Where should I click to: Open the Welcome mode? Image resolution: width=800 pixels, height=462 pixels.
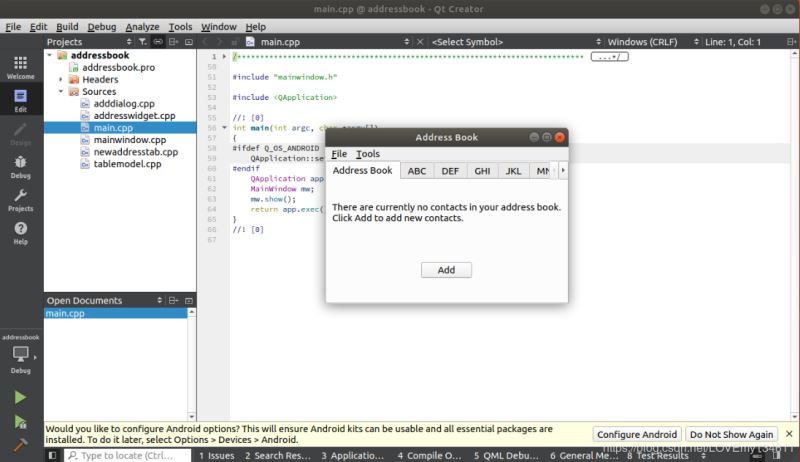click(x=21, y=66)
